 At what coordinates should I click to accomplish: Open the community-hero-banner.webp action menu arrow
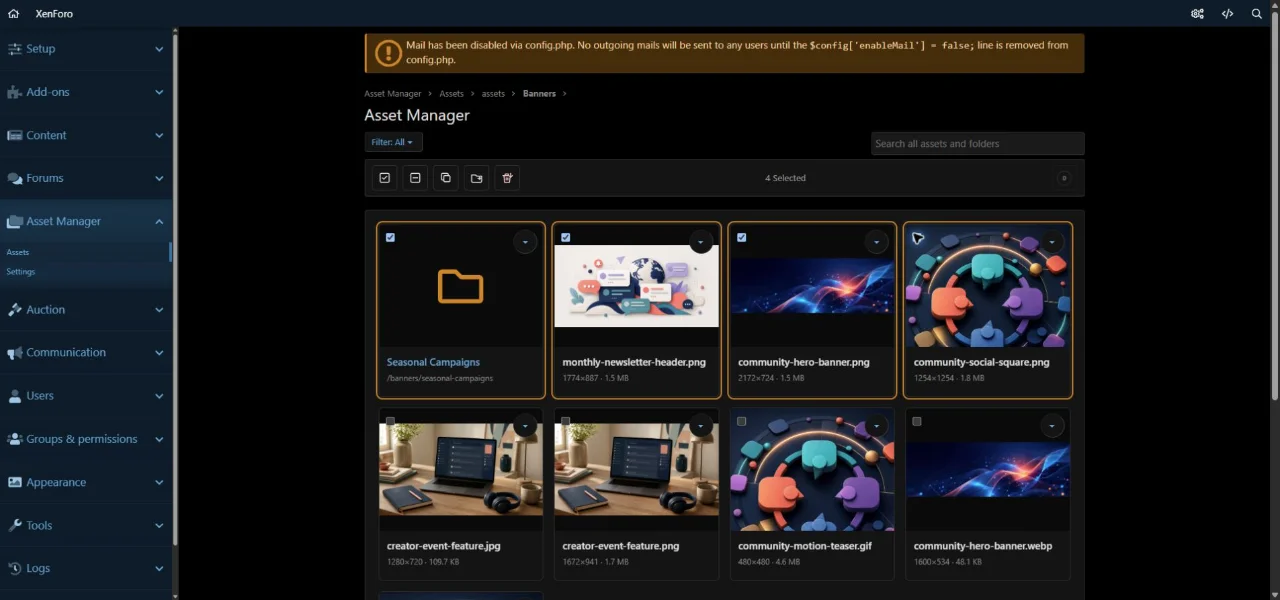point(1052,426)
